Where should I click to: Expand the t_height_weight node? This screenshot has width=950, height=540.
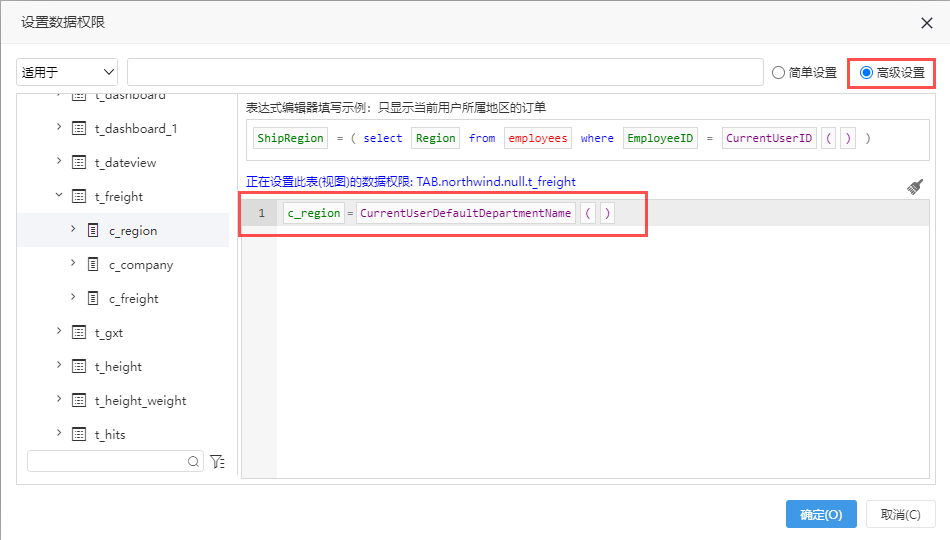[59, 398]
